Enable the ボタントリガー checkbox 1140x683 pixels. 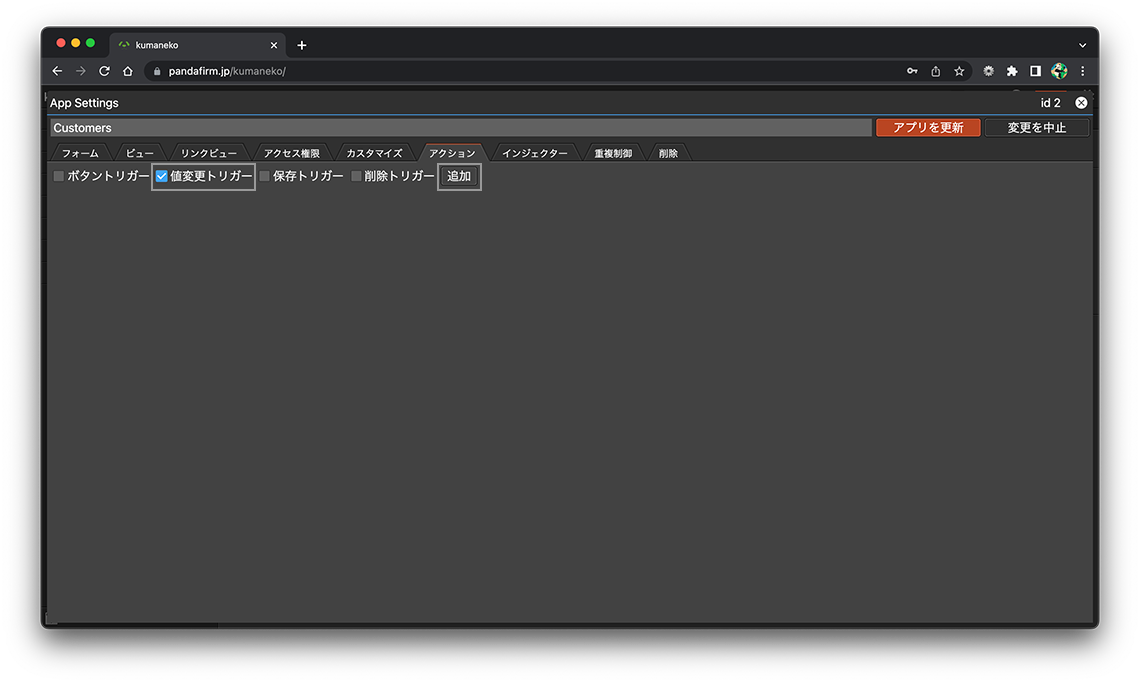coord(59,176)
